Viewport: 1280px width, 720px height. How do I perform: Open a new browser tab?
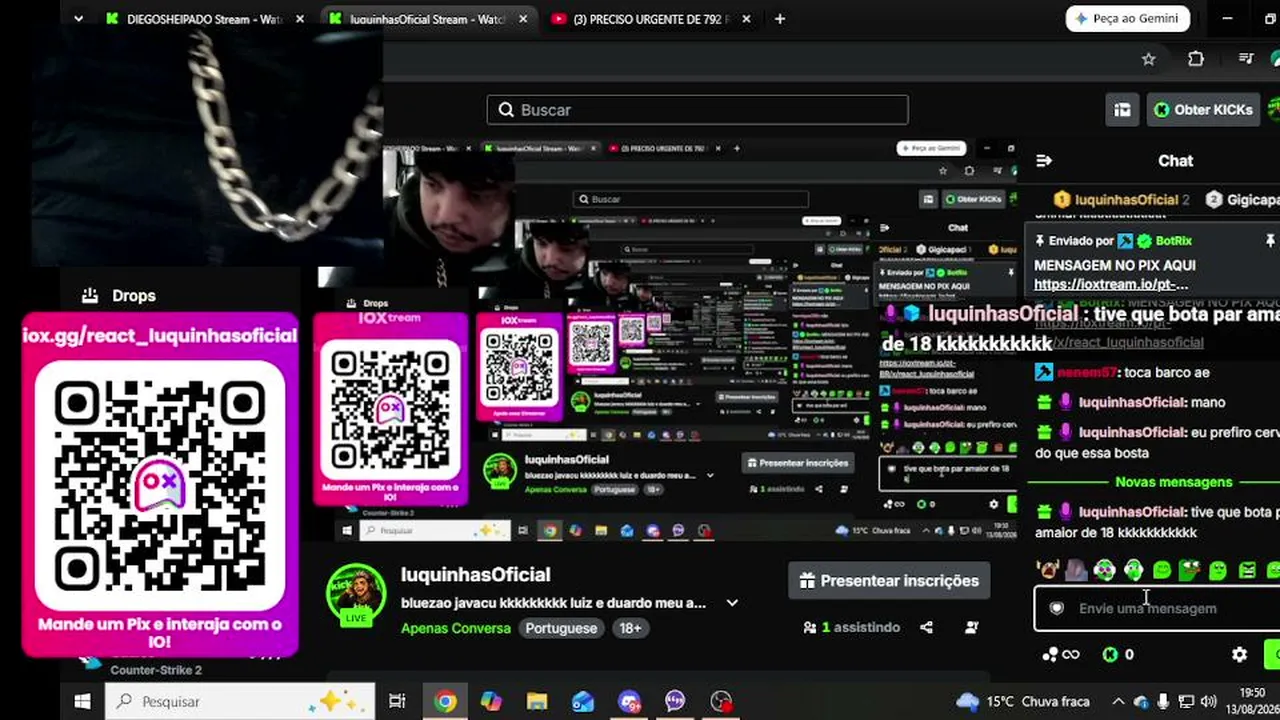click(x=780, y=19)
